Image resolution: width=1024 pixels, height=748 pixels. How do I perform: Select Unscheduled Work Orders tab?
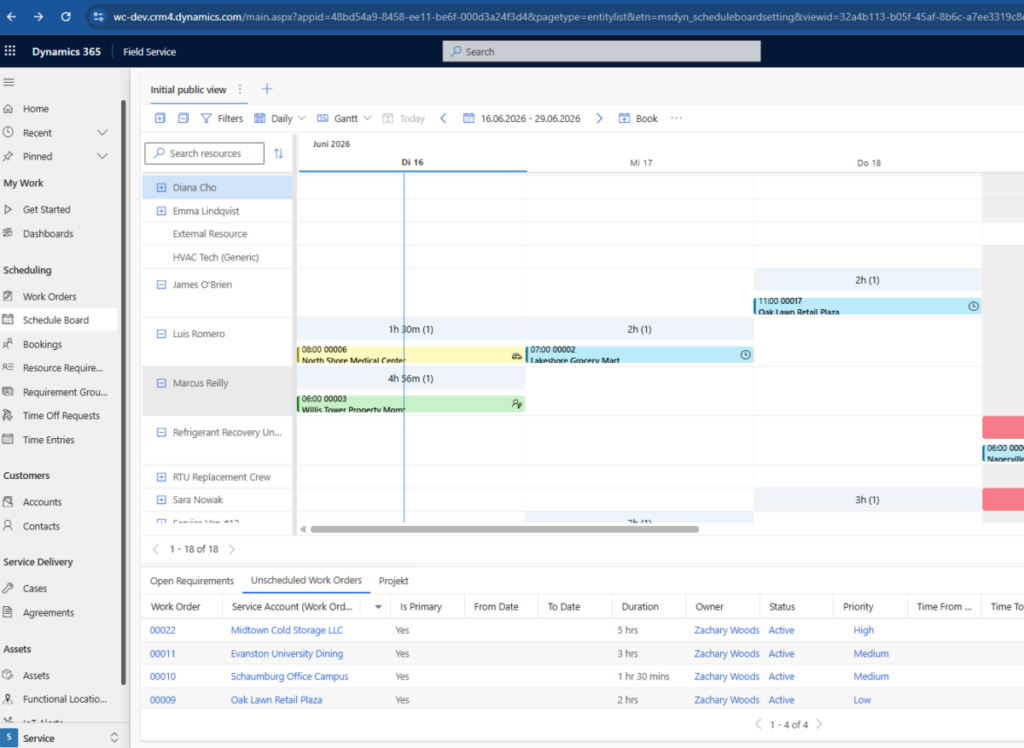click(x=306, y=580)
